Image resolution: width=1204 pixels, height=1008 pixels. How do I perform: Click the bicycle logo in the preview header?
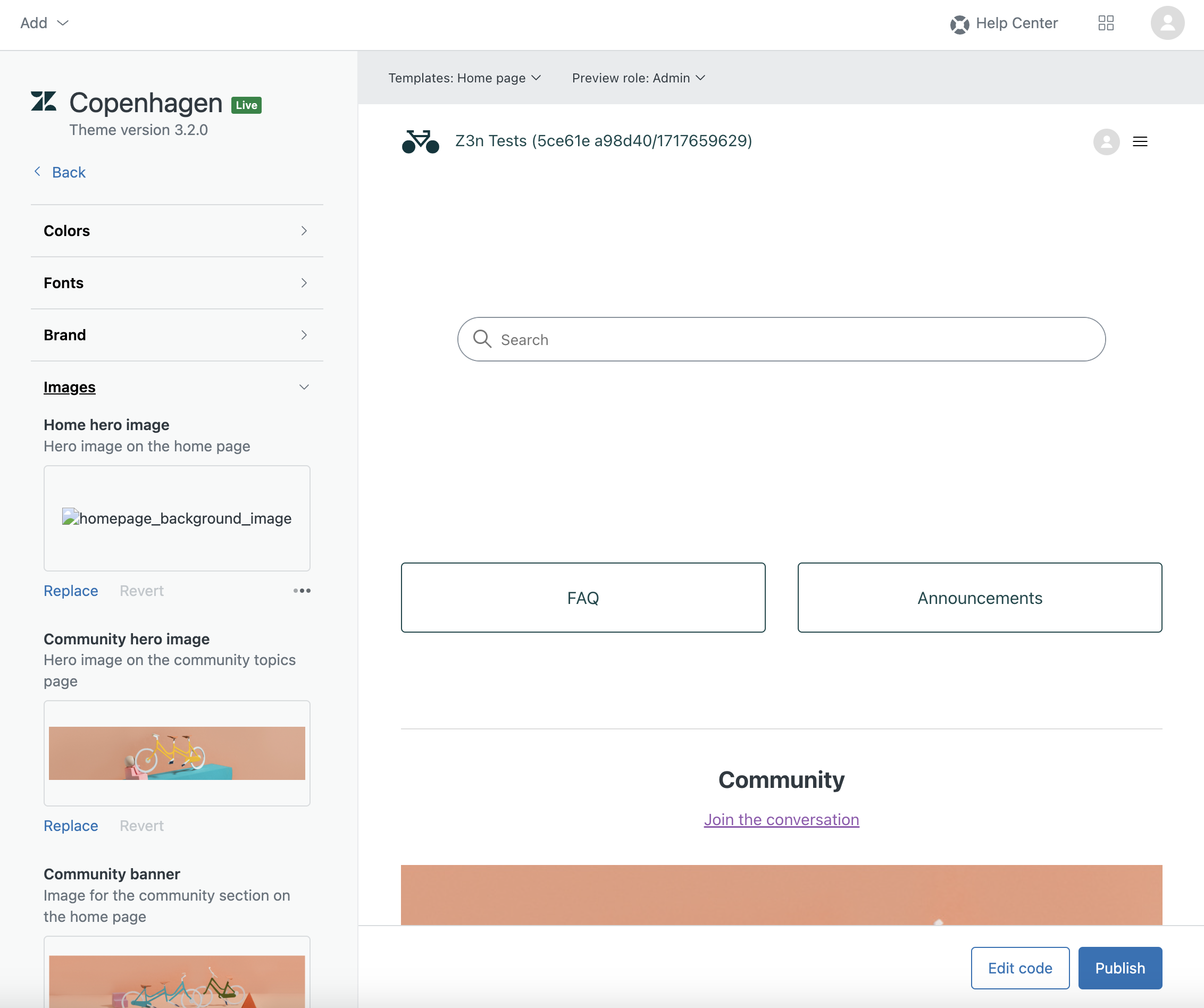(420, 141)
